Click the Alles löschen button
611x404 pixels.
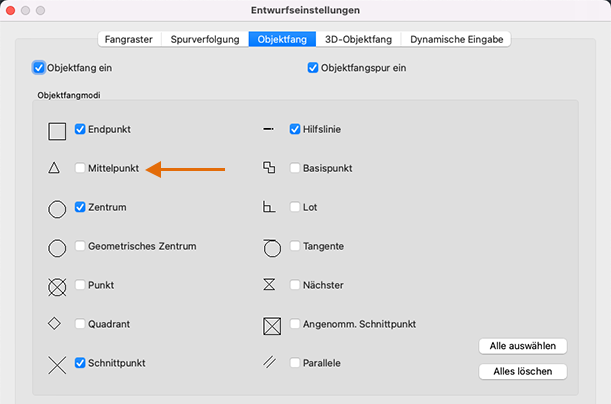(x=523, y=372)
